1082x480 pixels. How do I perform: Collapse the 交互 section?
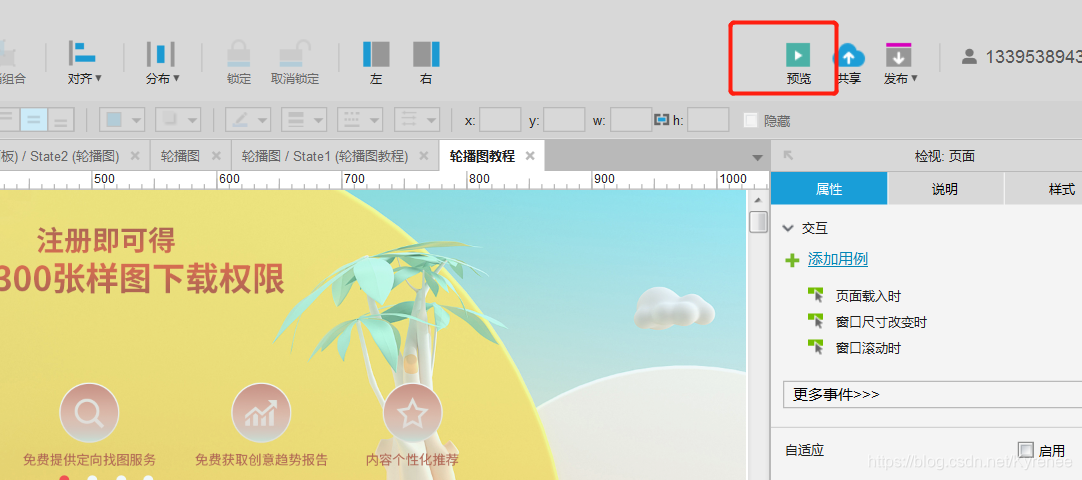click(788, 228)
